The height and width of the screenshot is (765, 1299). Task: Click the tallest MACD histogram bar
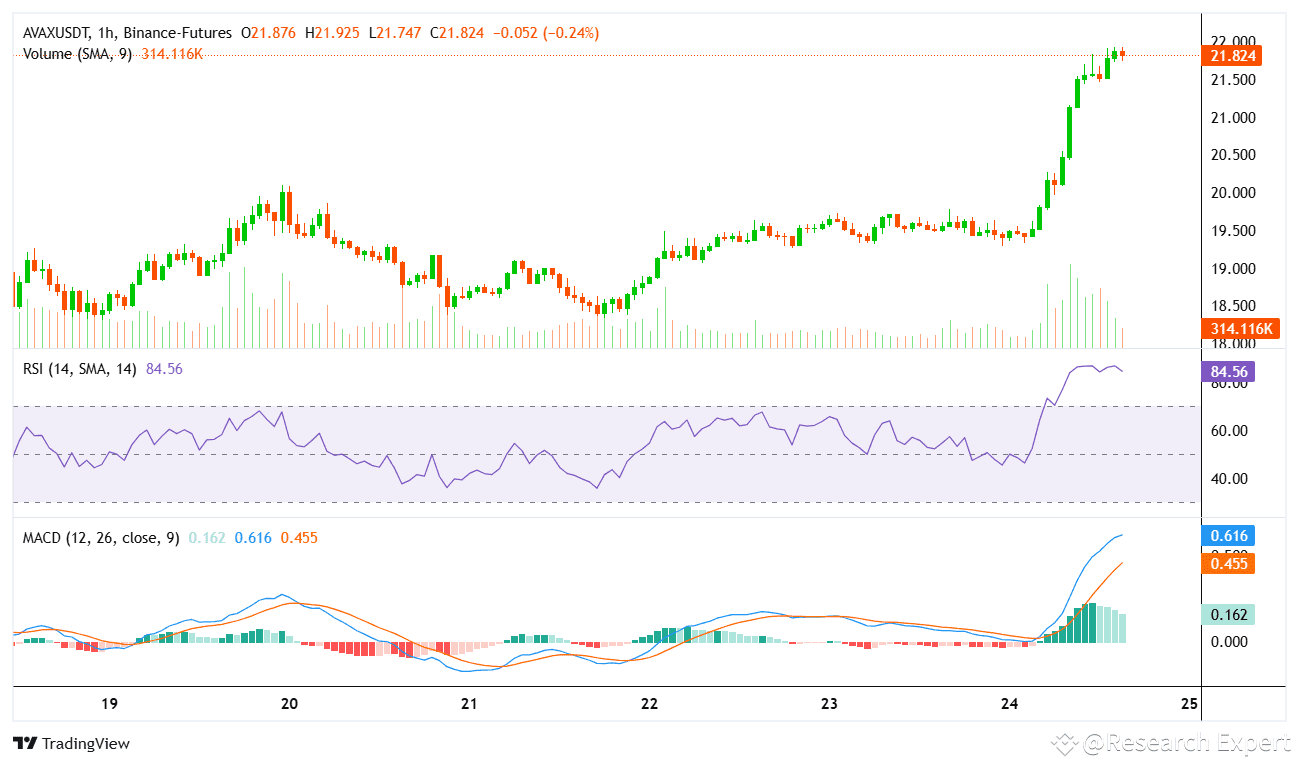(1090, 620)
